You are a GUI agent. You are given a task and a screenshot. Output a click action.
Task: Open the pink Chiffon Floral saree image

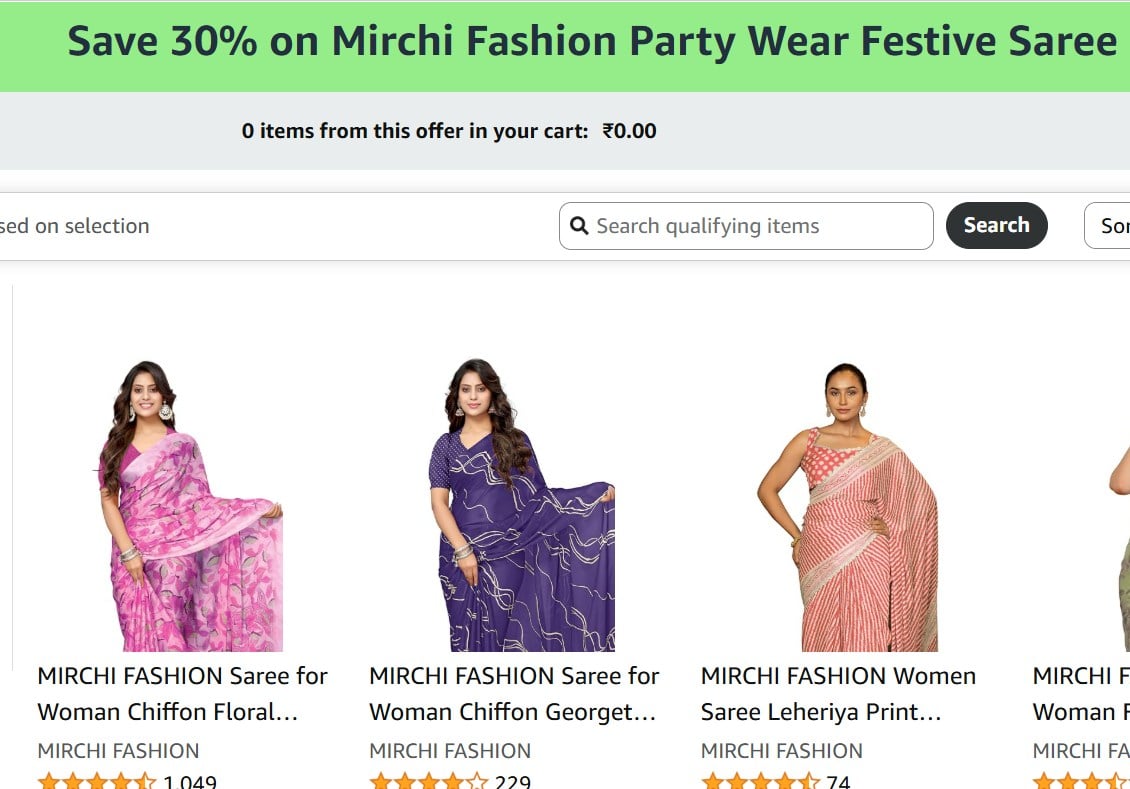click(190, 506)
